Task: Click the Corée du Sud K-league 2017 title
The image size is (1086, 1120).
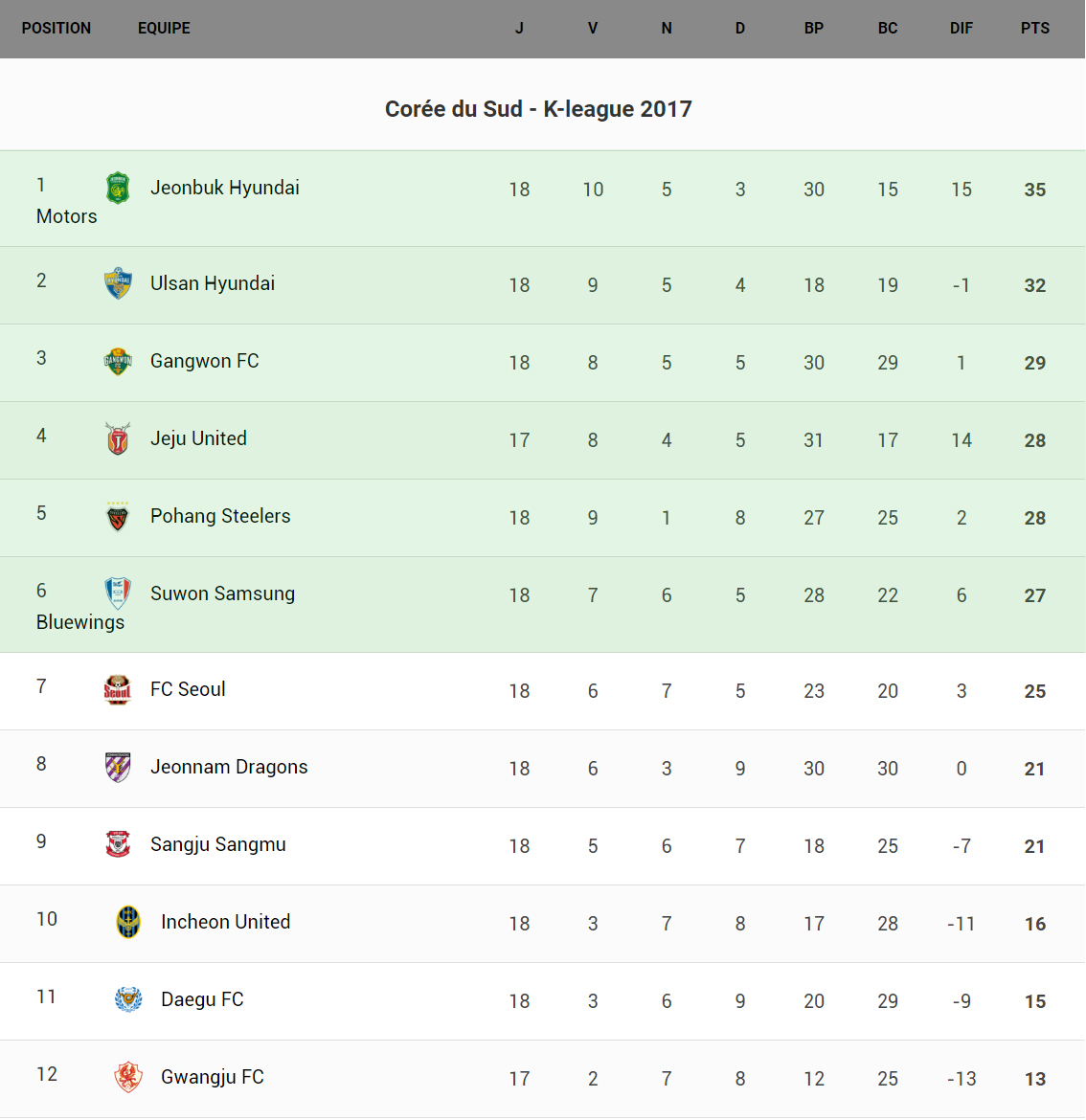Action: [538, 109]
